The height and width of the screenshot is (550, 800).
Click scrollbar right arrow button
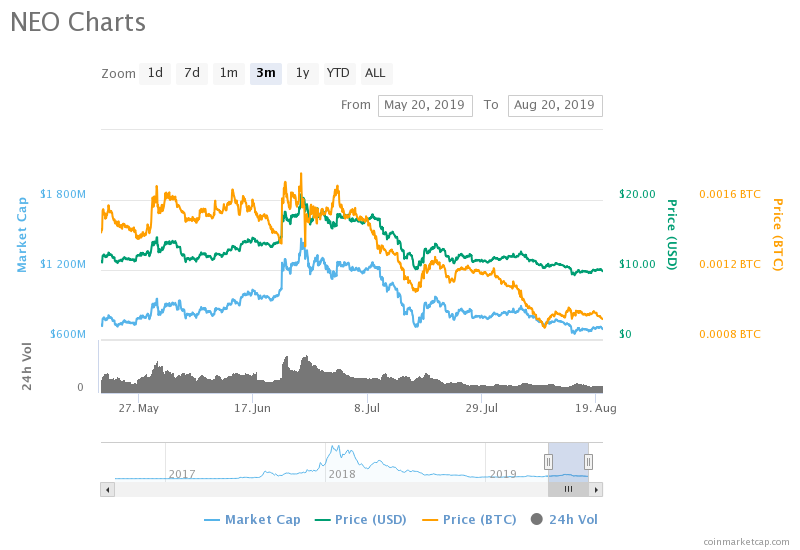(596, 489)
